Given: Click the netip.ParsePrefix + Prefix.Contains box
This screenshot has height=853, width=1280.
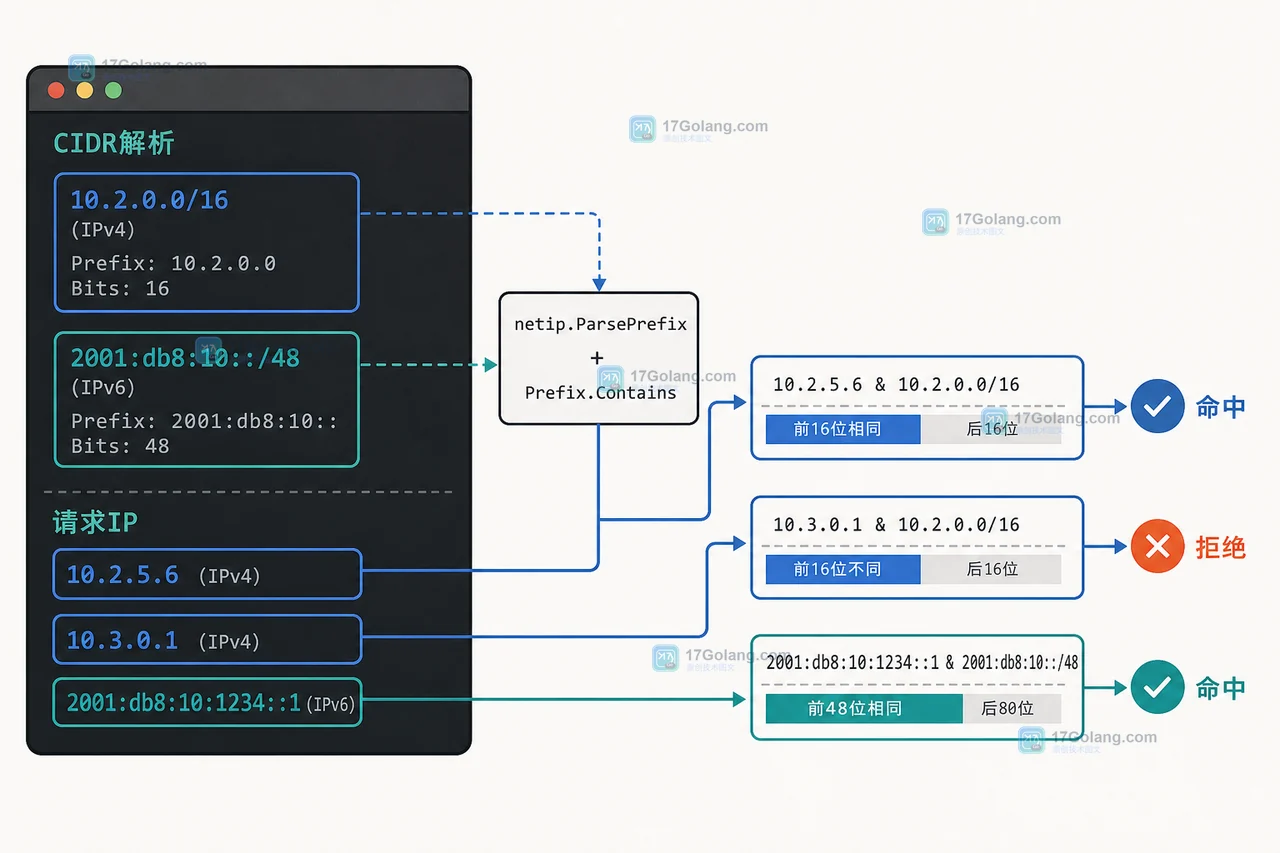Looking at the screenshot, I should [599, 358].
